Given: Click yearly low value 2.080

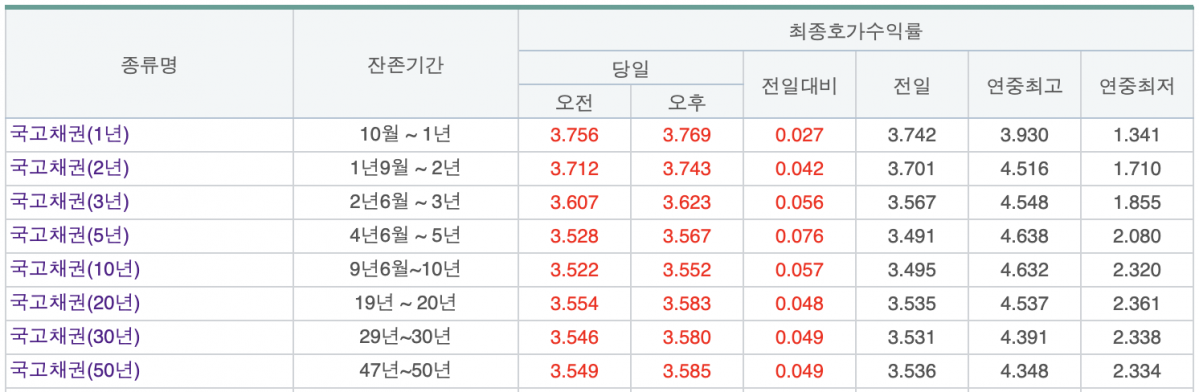Looking at the screenshot, I should pyautogui.click(x=1137, y=236).
